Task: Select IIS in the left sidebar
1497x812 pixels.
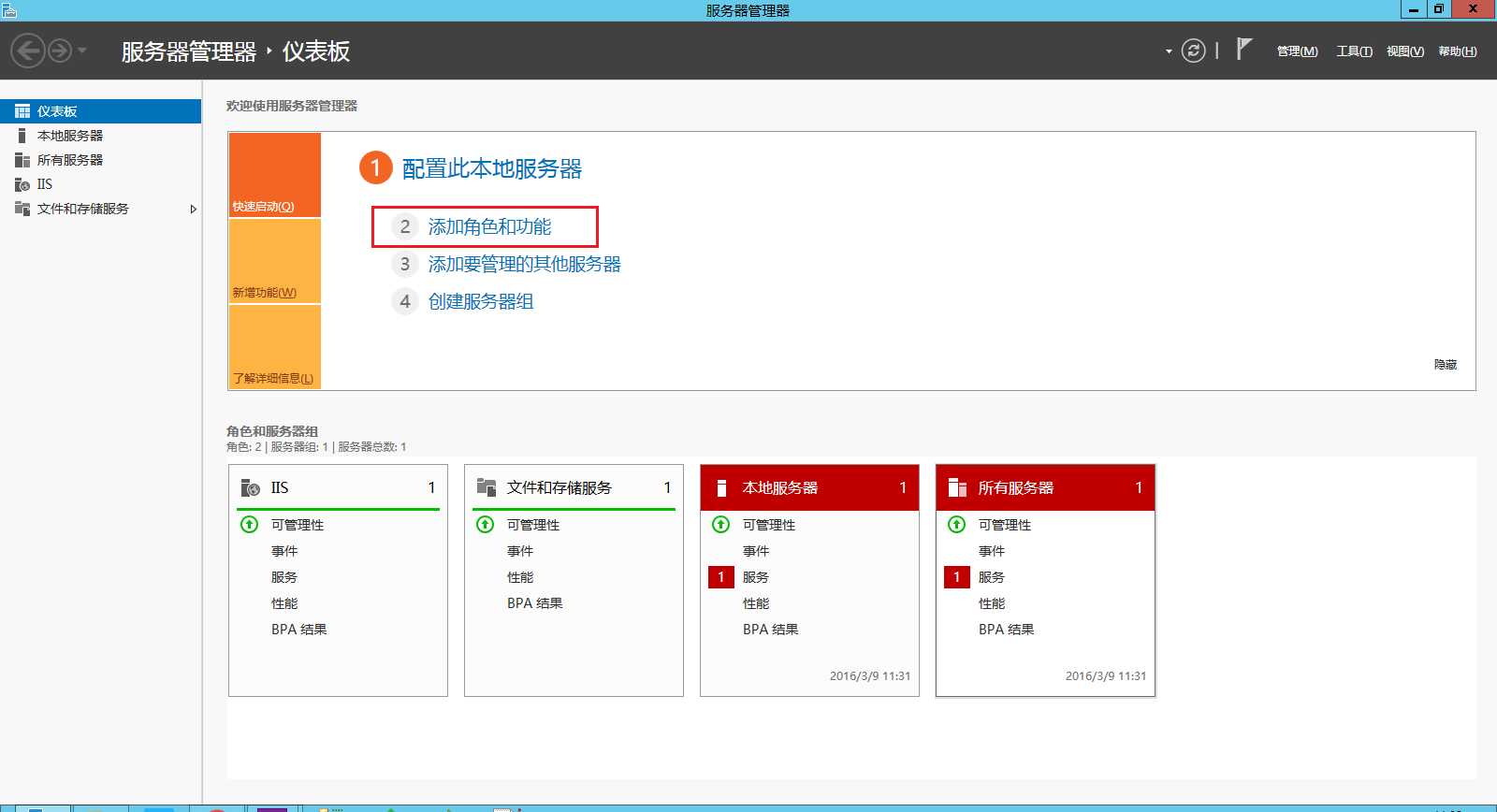Action: tap(101, 184)
